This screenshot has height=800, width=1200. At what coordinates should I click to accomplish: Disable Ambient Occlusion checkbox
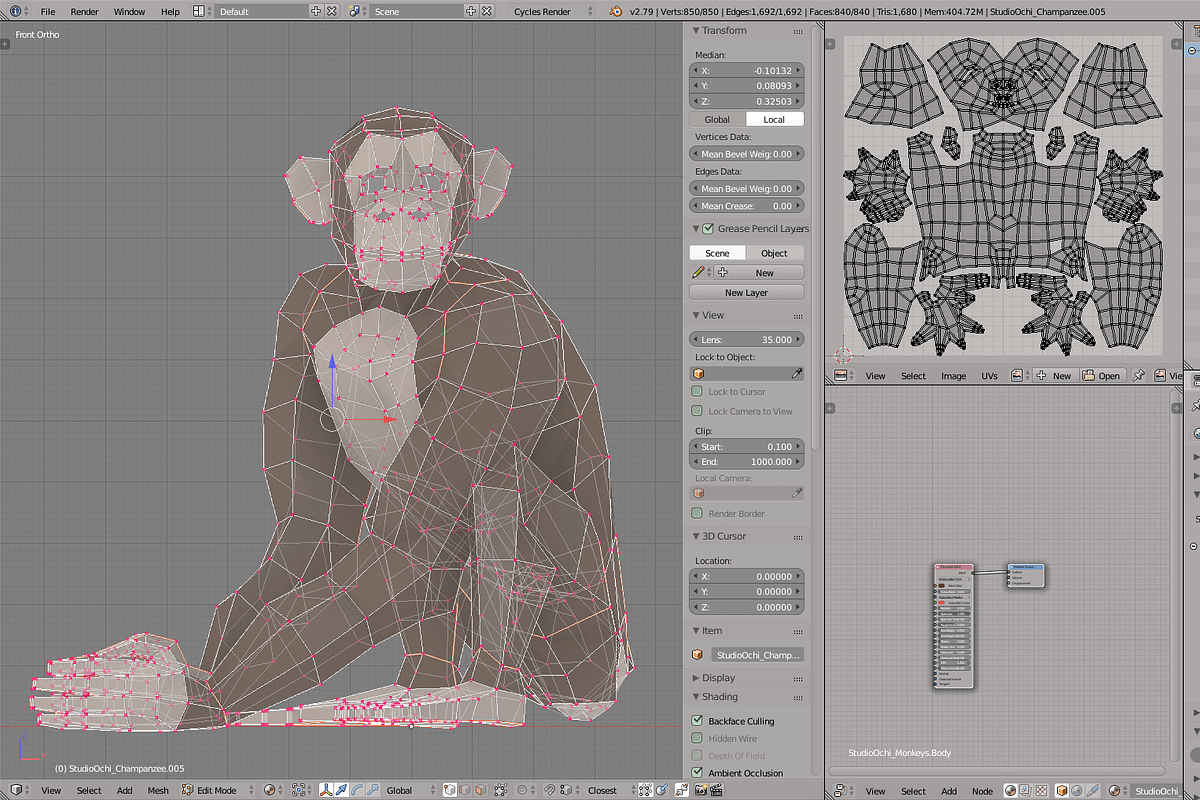click(x=697, y=772)
